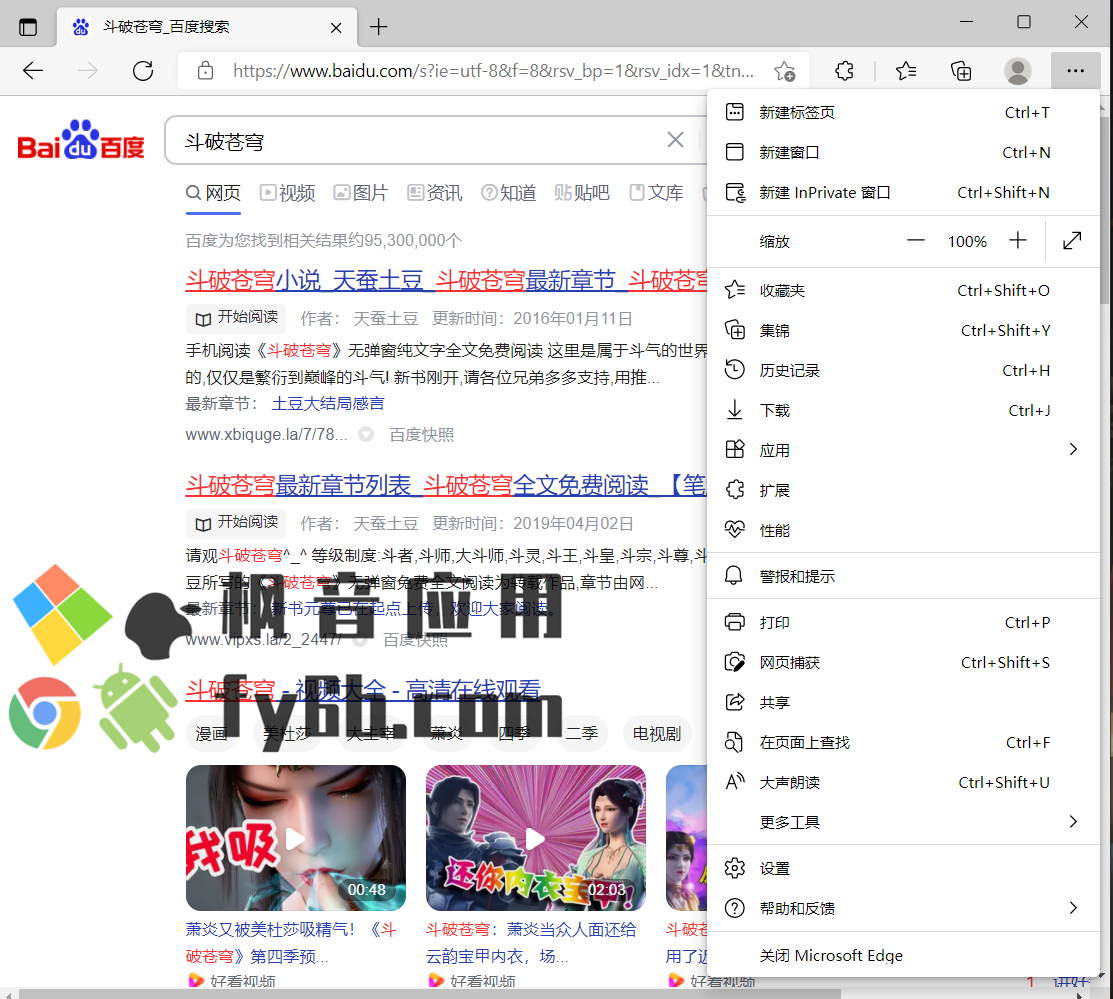Screen dimensions: 1113x999
Task: Add this page to favorites star icon
Action: [x=784, y=71]
